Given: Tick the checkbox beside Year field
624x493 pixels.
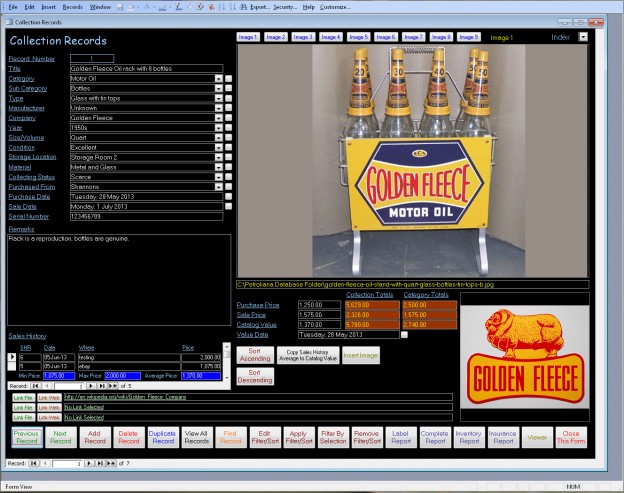Looking at the screenshot, I should [228, 128].
